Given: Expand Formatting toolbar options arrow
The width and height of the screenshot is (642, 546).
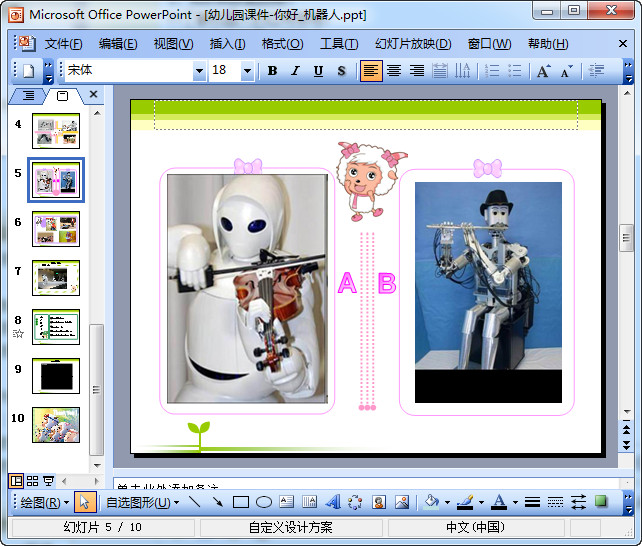Looking at the screenshot, I should pos(628,71).
